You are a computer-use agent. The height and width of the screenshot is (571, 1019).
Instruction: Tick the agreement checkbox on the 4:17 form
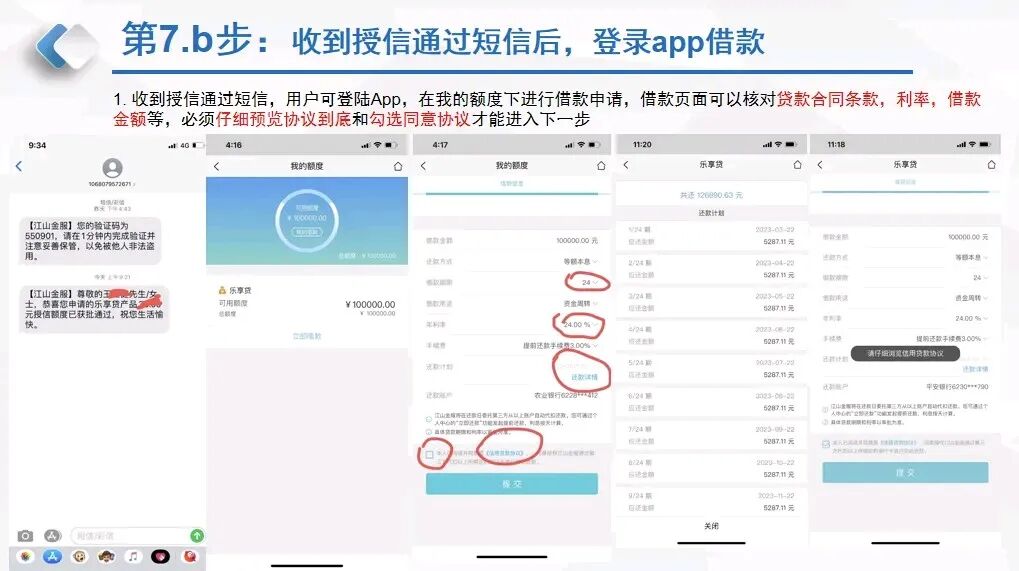click(430, 455)
